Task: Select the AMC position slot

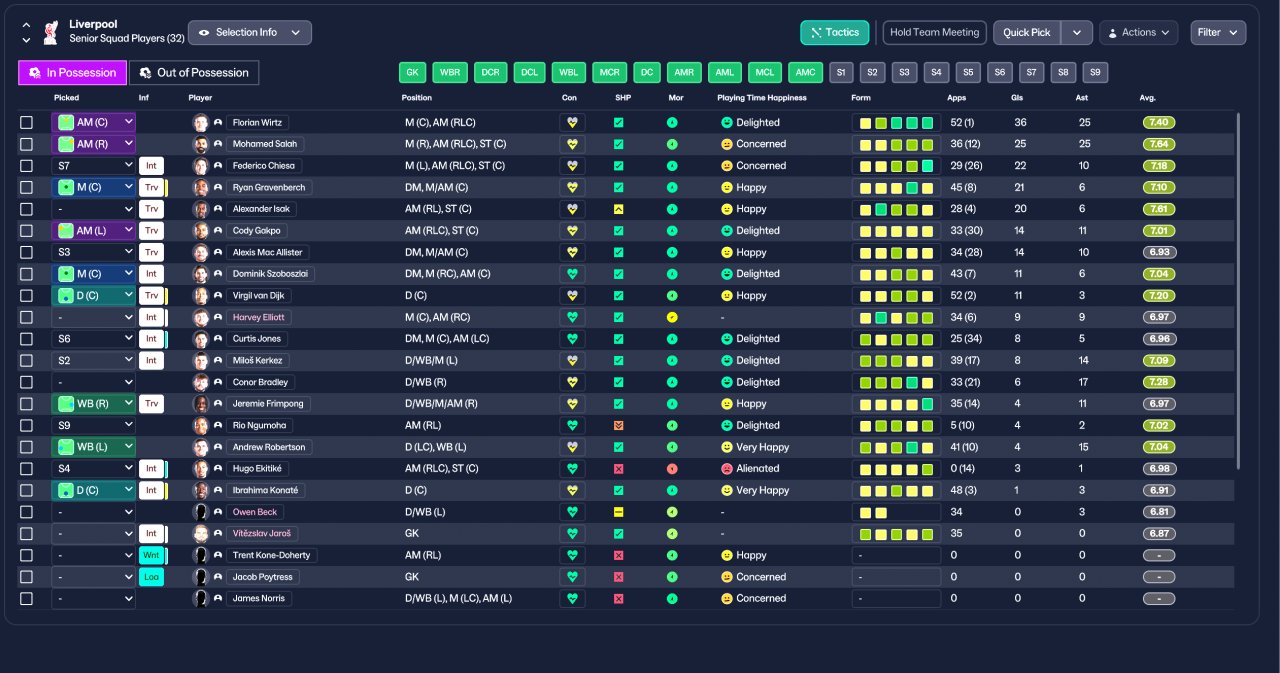Action: click(x=805, y=72)
